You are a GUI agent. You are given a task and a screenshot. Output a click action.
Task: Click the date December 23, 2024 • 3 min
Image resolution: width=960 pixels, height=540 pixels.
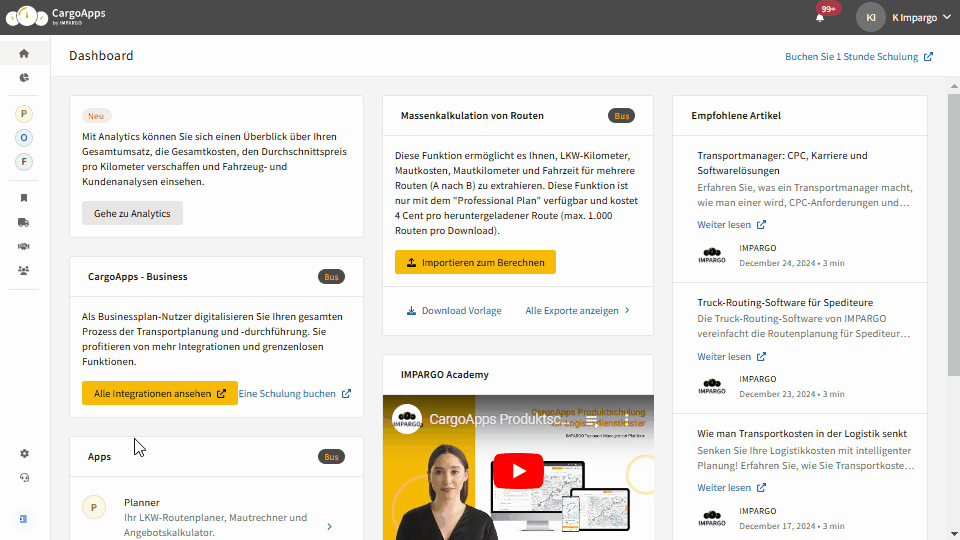(x=792, y=394)
